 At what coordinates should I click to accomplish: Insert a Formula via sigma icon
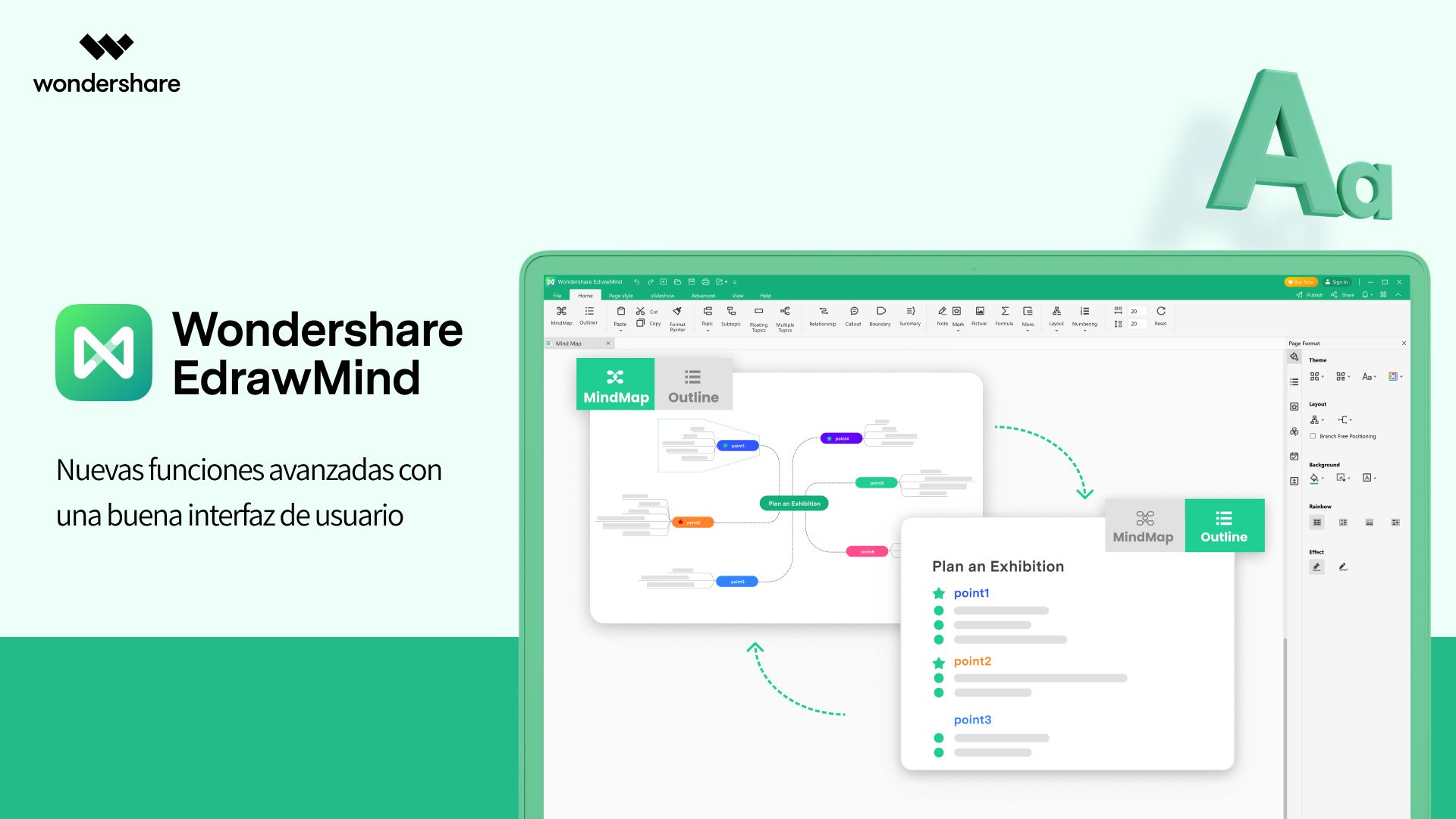(1005, 312)
